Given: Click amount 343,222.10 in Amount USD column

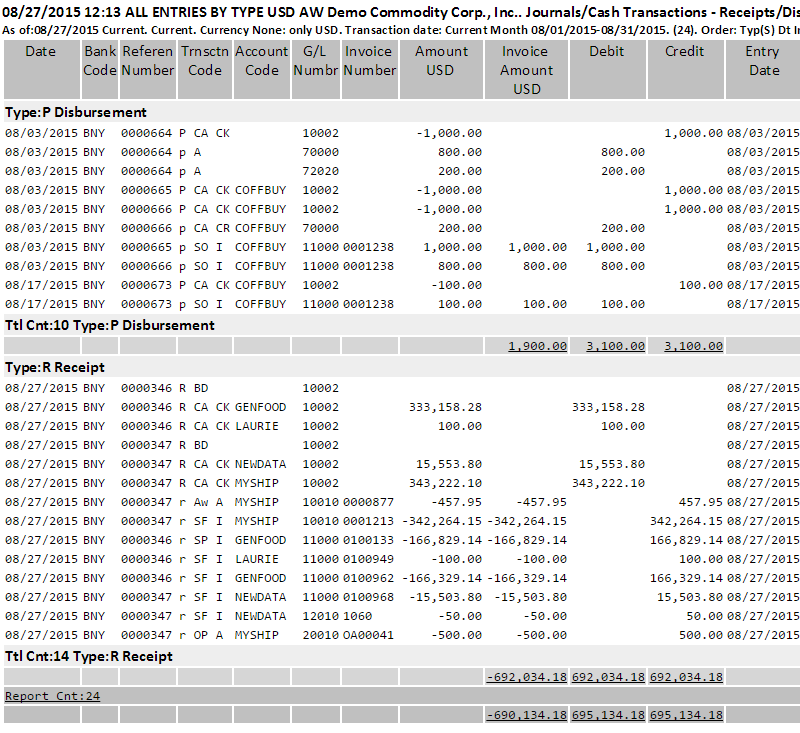Looking at the screenshot, I should pos(445,483).
